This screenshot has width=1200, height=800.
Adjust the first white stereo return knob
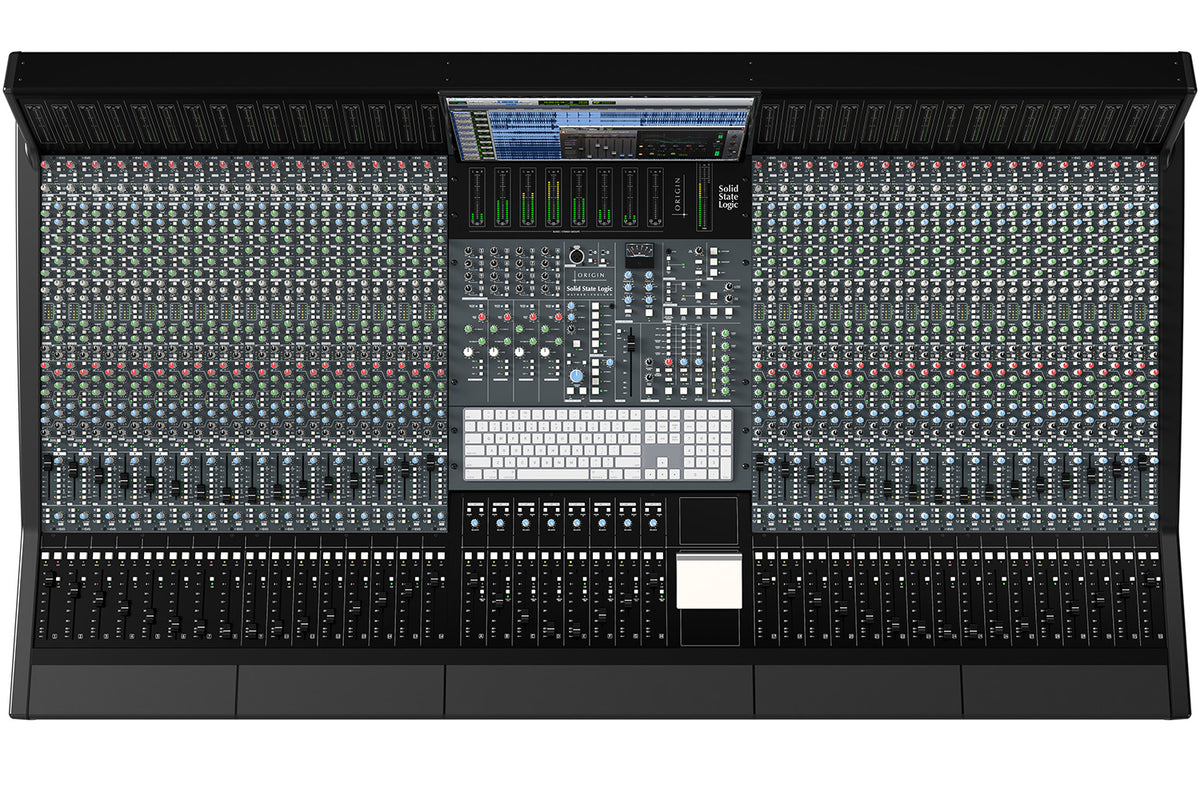(468, 352)
